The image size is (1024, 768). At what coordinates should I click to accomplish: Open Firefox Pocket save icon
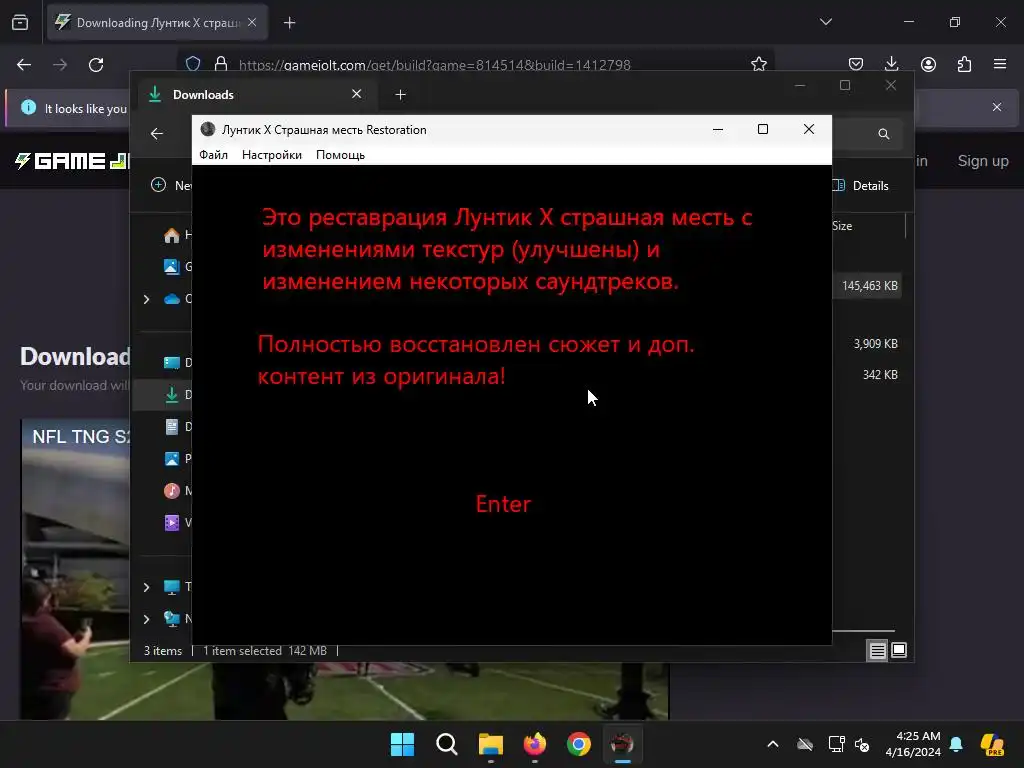[x=856, y=64]
